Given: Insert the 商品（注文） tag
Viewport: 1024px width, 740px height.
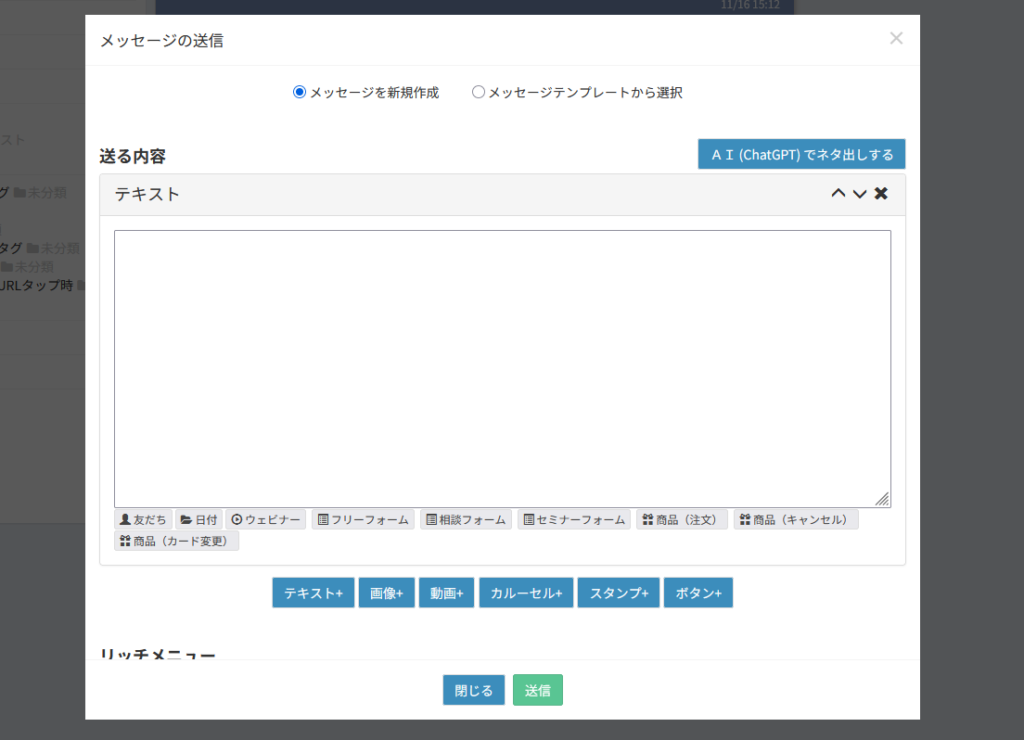Looking at the screenshot, I should 681,520.
